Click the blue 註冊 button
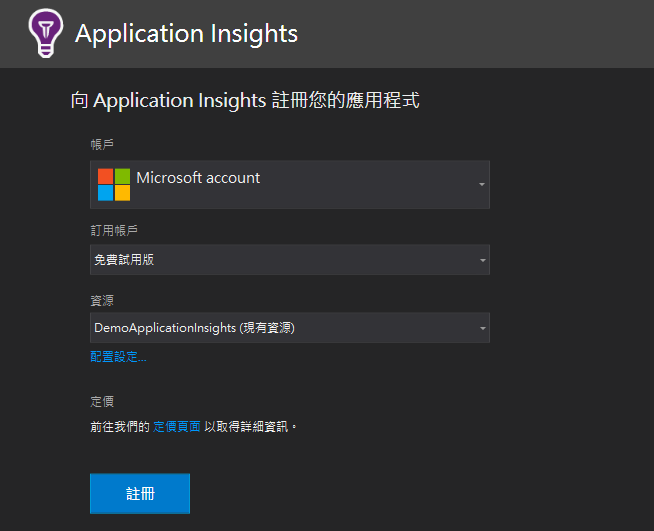Viewport: 654px width, 531px height. (x=140, y=493)
